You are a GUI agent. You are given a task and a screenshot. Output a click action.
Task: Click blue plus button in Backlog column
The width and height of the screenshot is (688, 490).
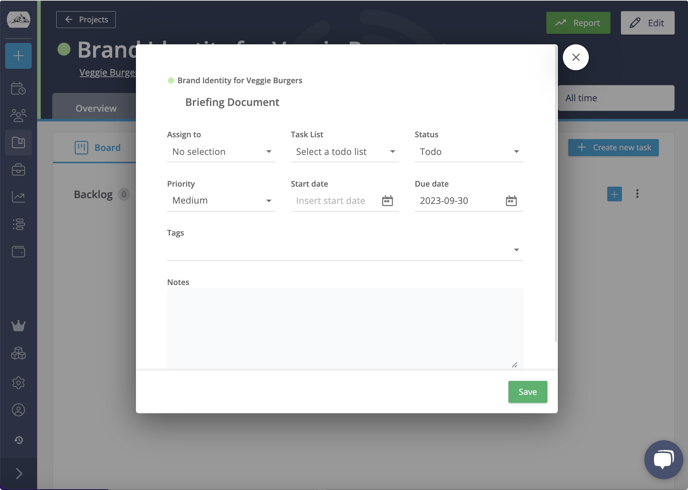(614, 194)
